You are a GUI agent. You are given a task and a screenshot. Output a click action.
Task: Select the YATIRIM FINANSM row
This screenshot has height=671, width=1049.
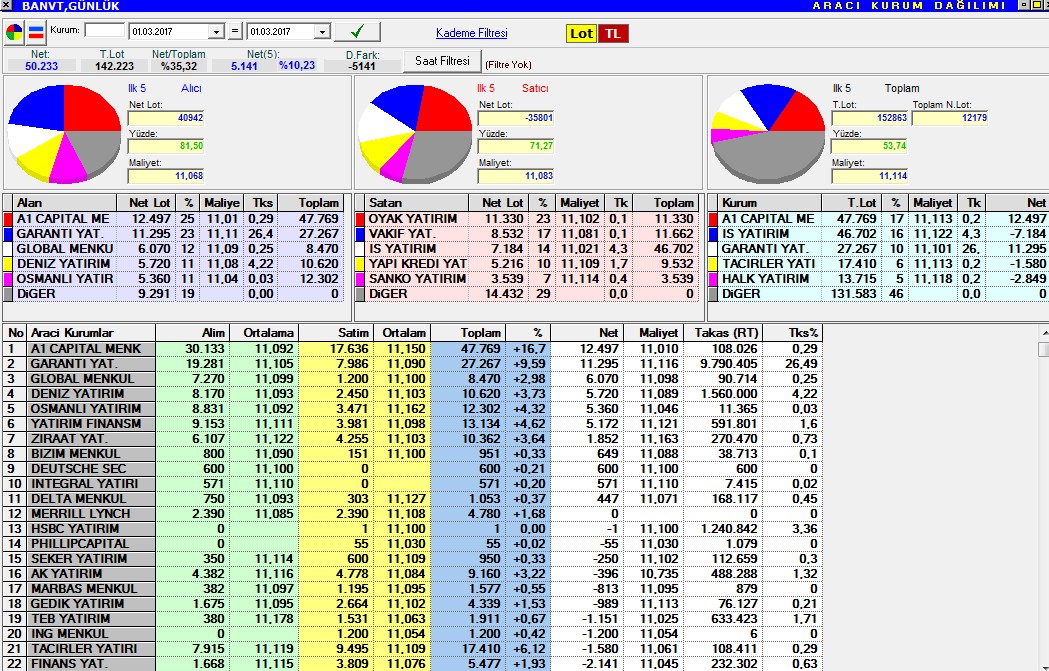pos(413,423)
